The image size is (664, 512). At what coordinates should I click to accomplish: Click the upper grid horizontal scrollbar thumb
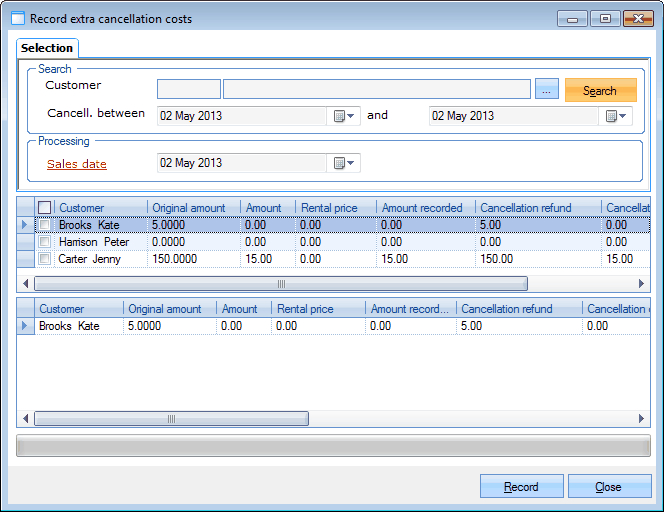pos(281,284)
